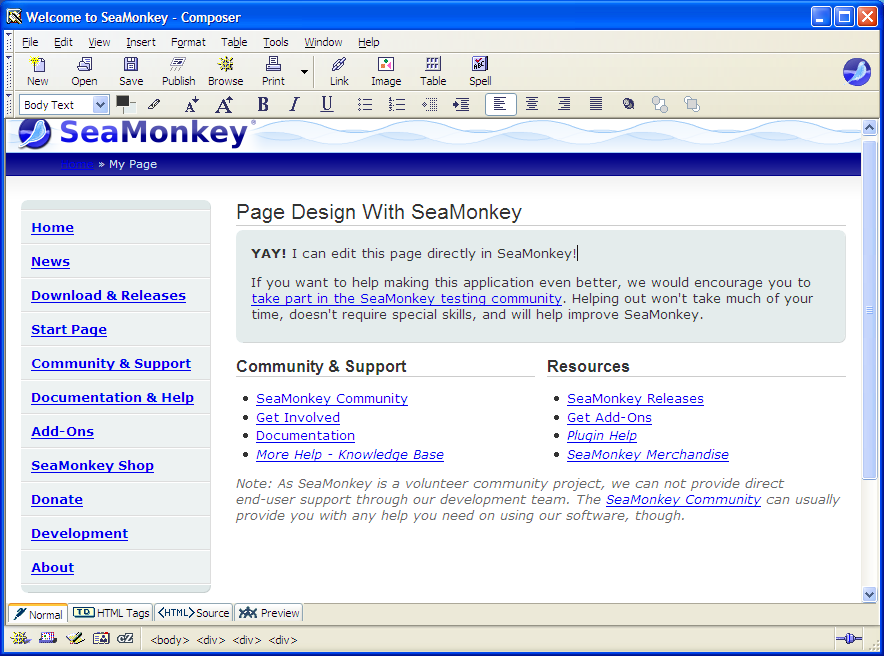Switch to the HTML Source tab
The image size is (884, 656).
click(195, 613)
